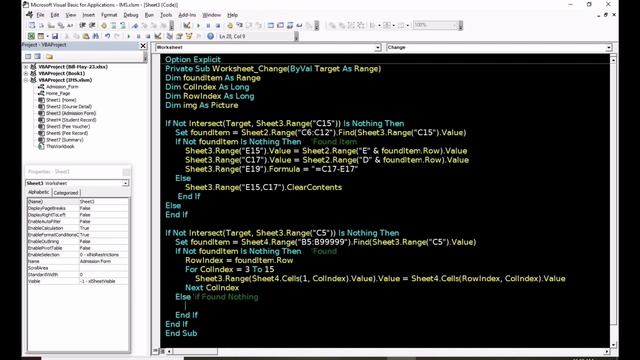Open the Debug menu
640x360 pixels.
pos(131,15)
